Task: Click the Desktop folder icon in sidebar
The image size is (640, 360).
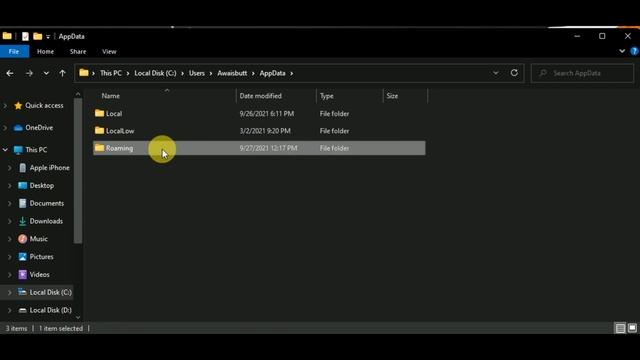Action: tap(22, 185)
